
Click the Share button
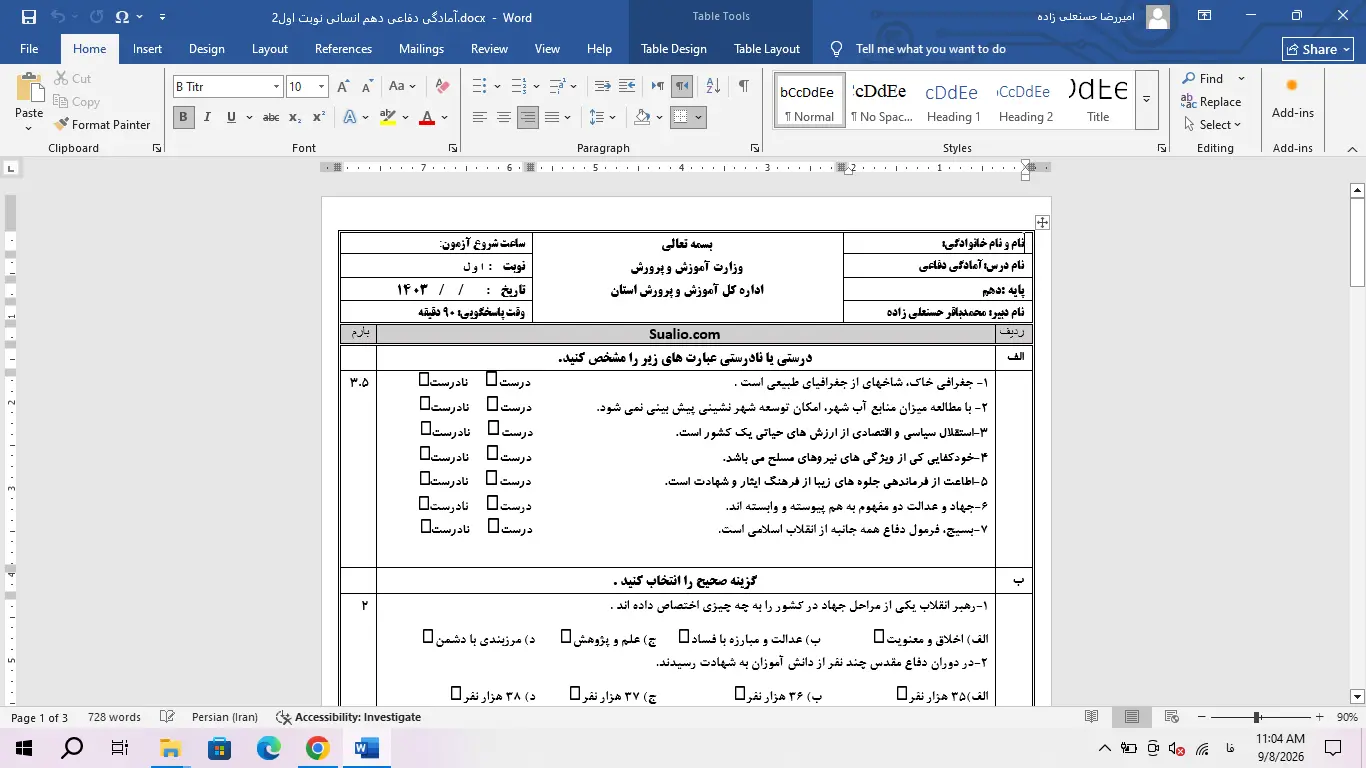pos(1318,49)
